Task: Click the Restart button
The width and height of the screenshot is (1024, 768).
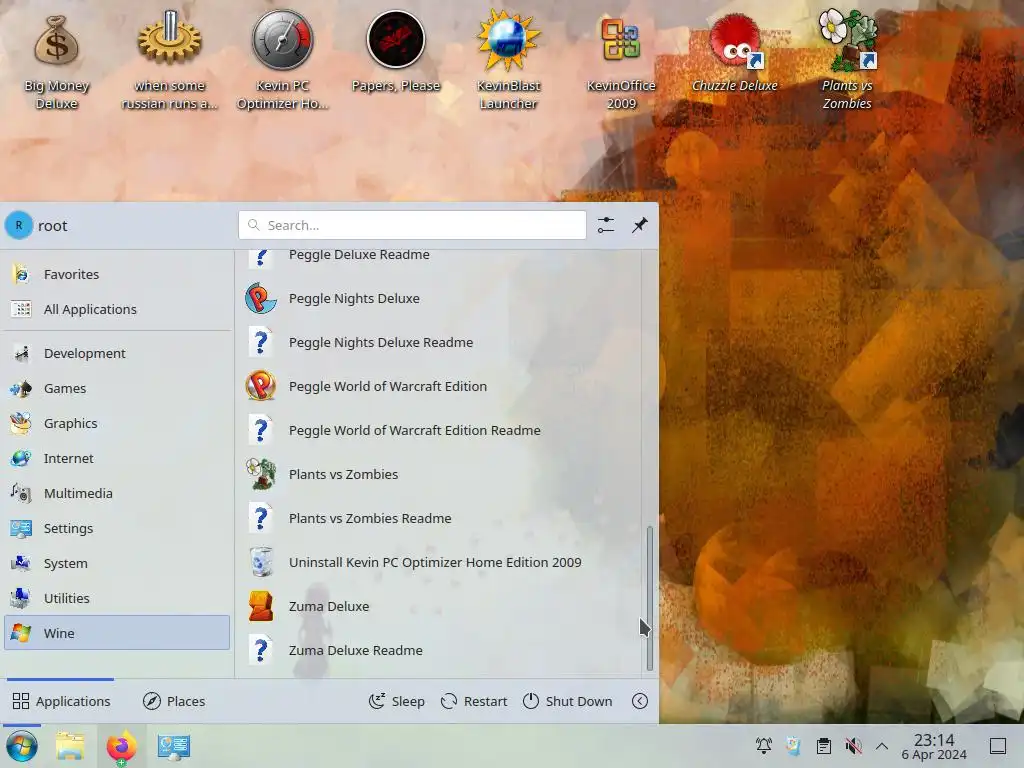Action: coord(474,701)
